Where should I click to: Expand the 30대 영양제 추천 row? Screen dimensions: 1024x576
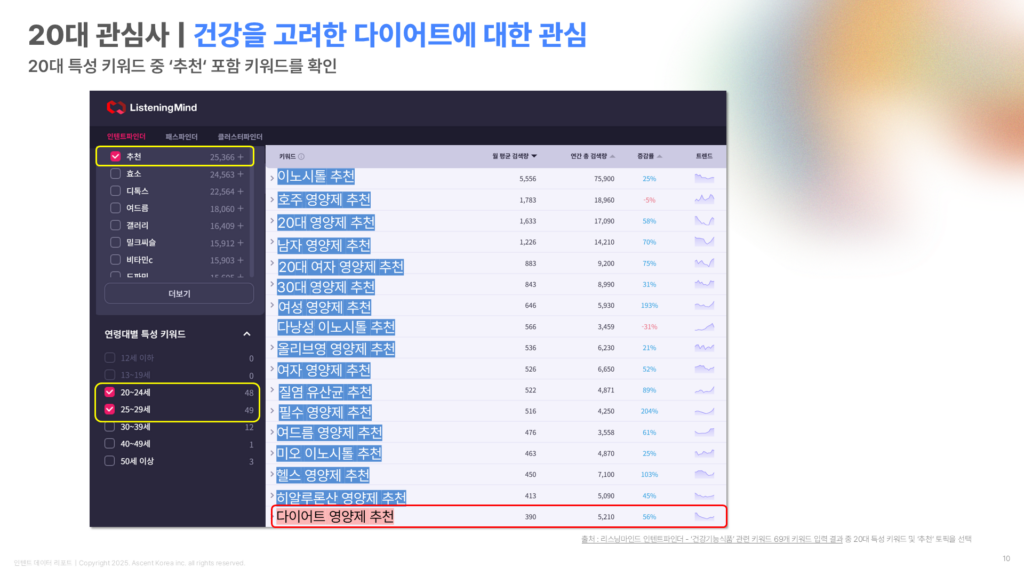[272, 284]
